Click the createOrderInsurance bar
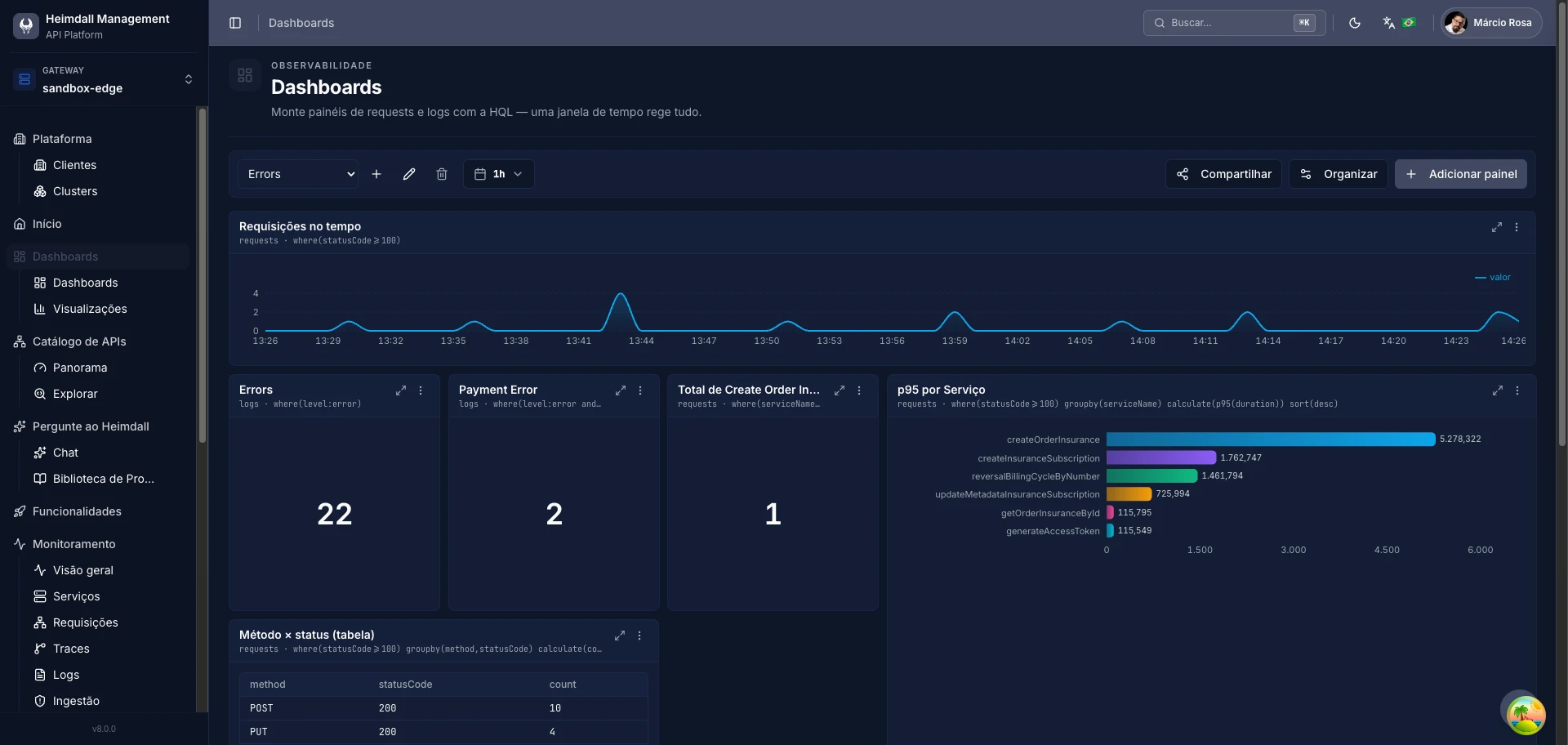 tap(1271, 439)
